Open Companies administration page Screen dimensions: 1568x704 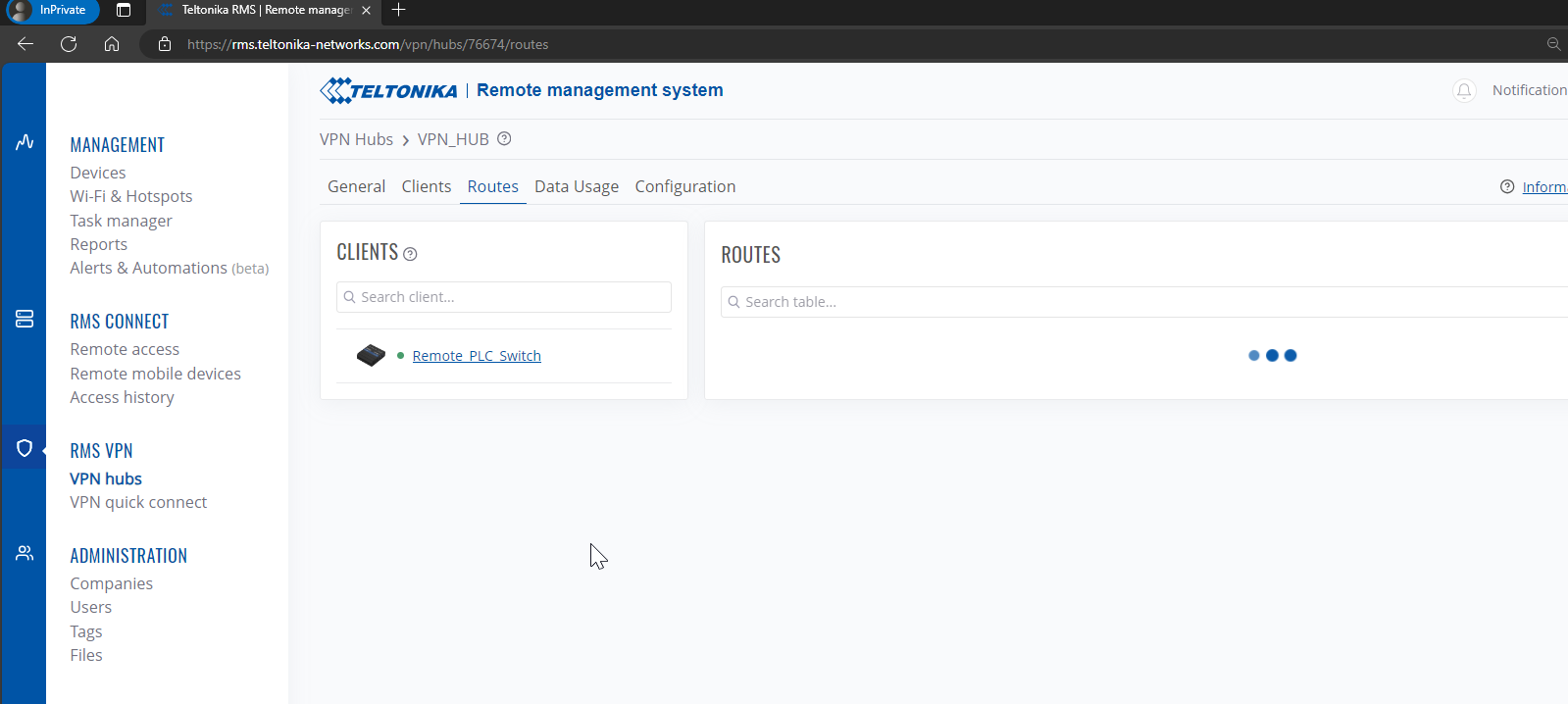[112, 583]
